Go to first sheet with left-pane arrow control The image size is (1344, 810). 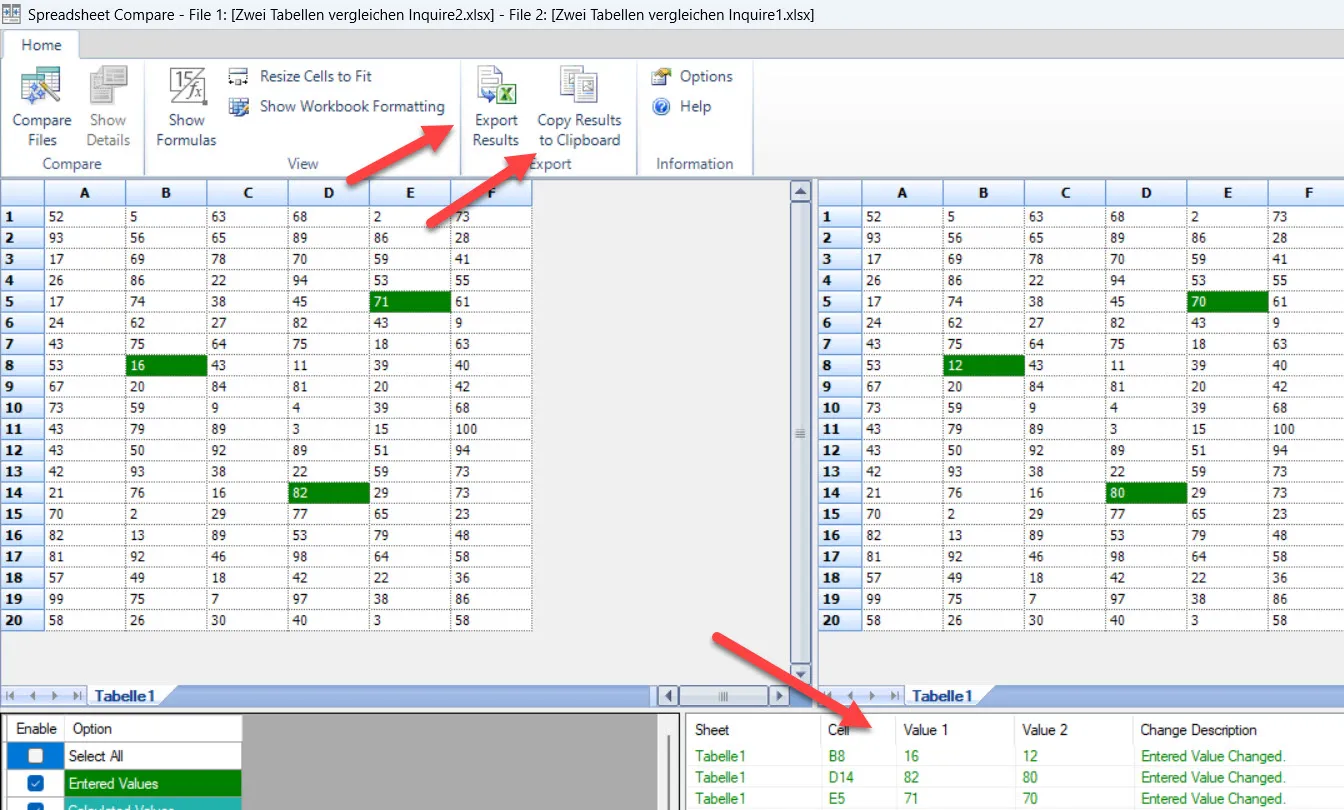click(12, 695)
